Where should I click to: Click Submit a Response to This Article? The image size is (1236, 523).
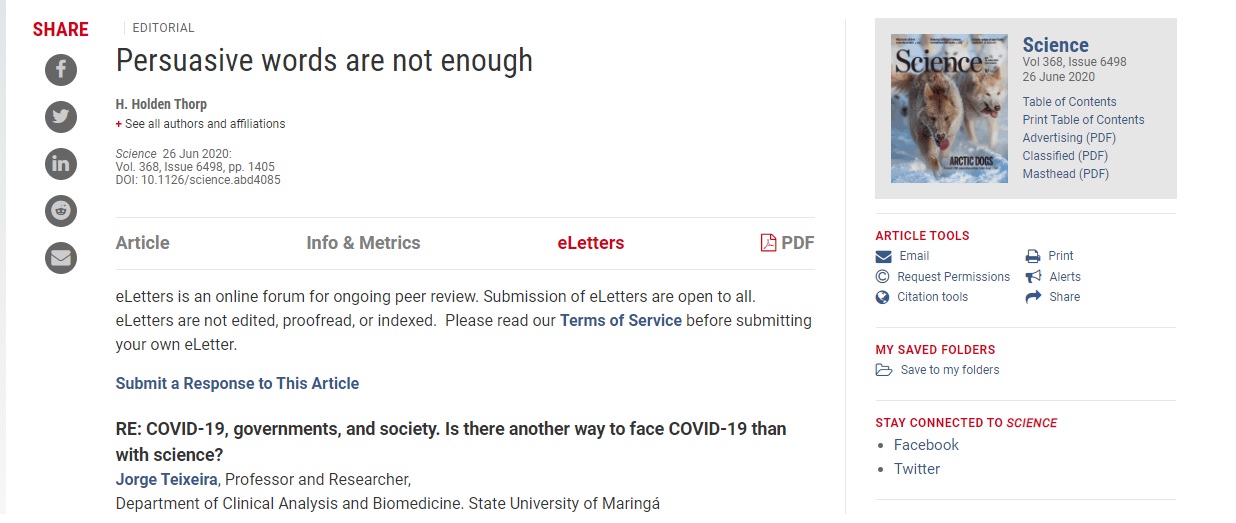[237, 383]
